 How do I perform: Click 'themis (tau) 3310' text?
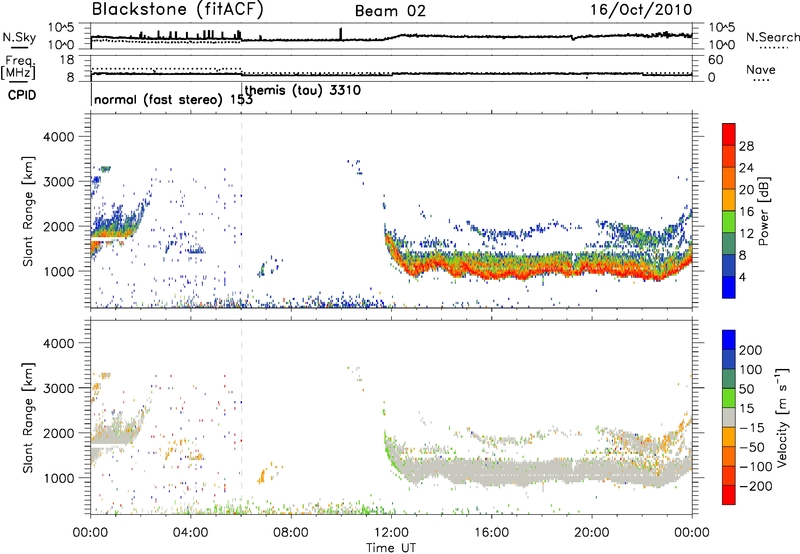tap(303, 91)
